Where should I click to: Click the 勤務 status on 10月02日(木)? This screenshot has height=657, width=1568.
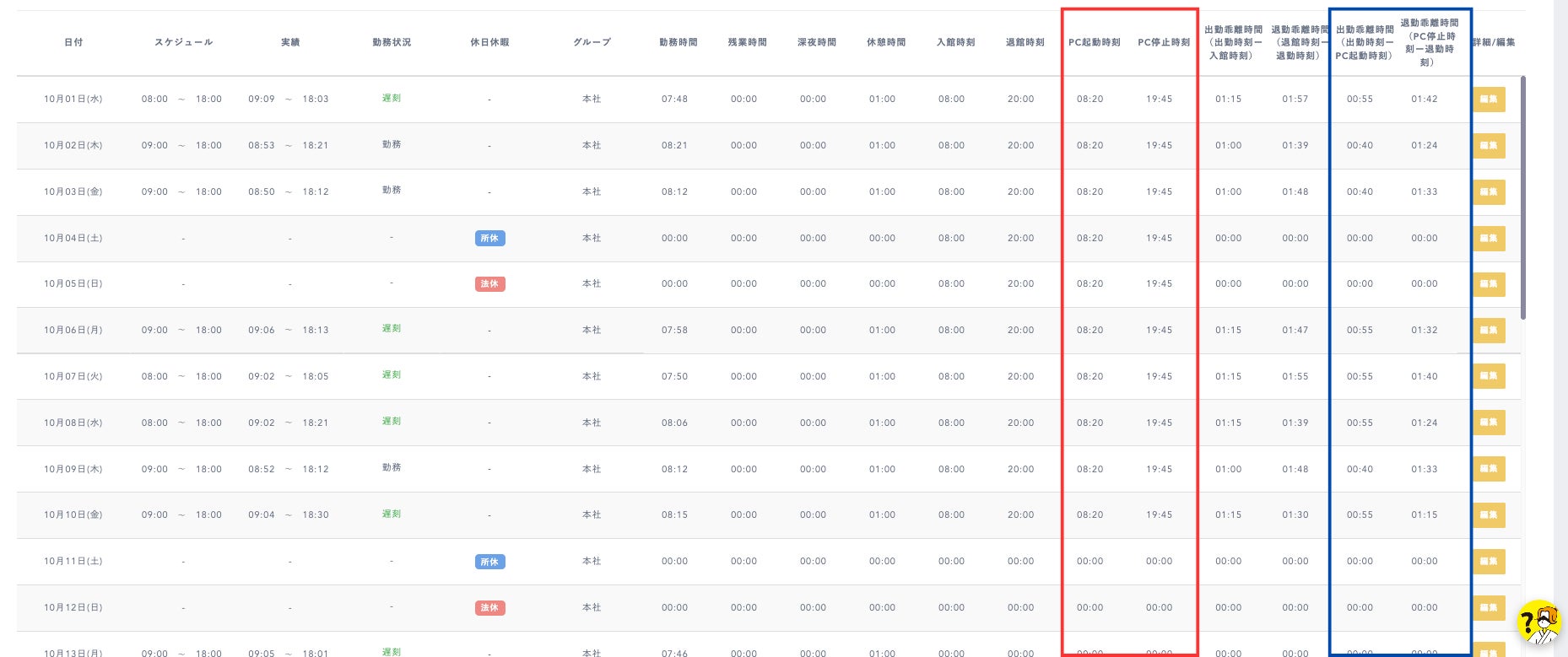392,145
